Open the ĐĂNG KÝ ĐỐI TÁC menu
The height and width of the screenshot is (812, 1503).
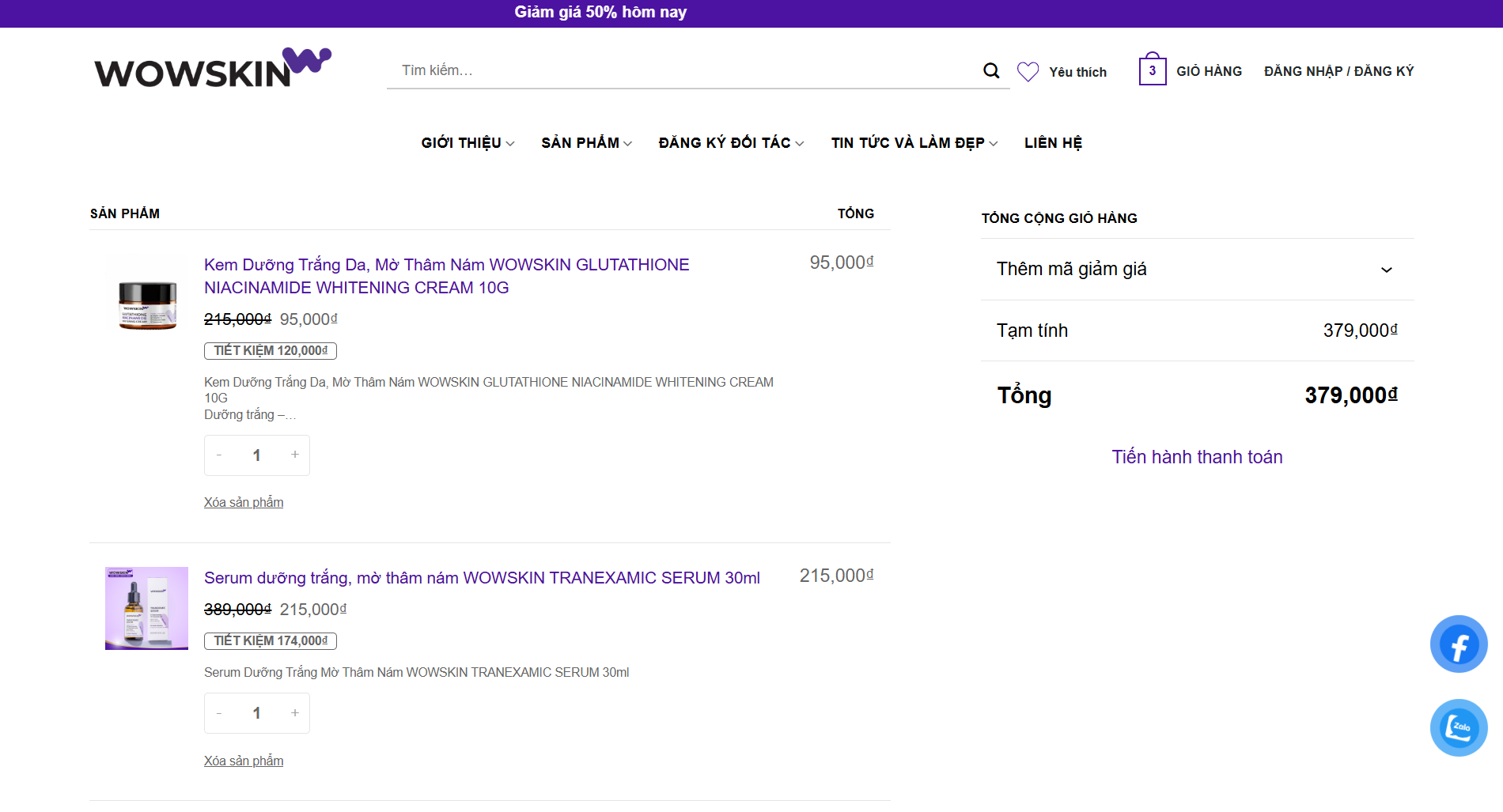point(731,143)
